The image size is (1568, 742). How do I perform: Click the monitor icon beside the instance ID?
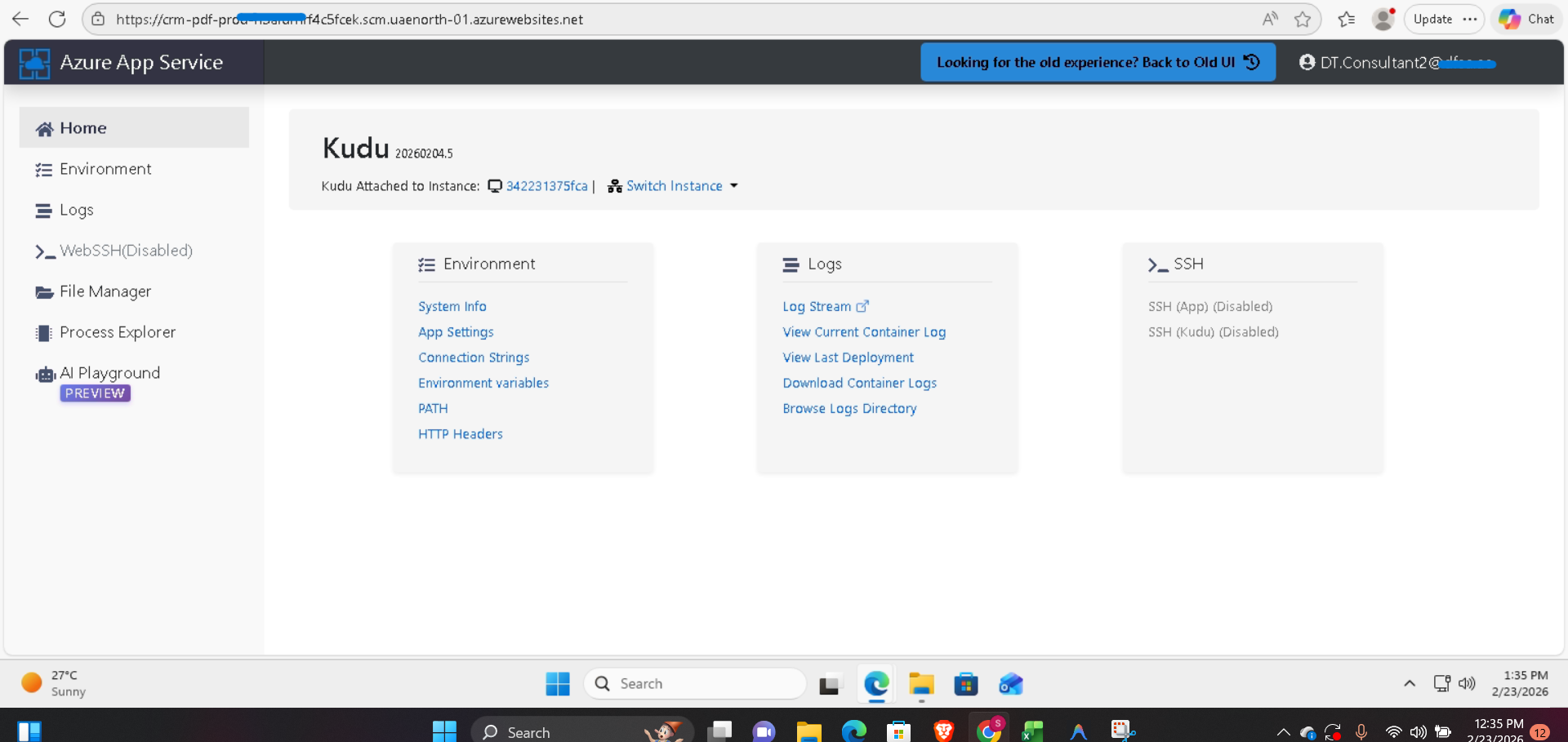click(x=495, y=186)
